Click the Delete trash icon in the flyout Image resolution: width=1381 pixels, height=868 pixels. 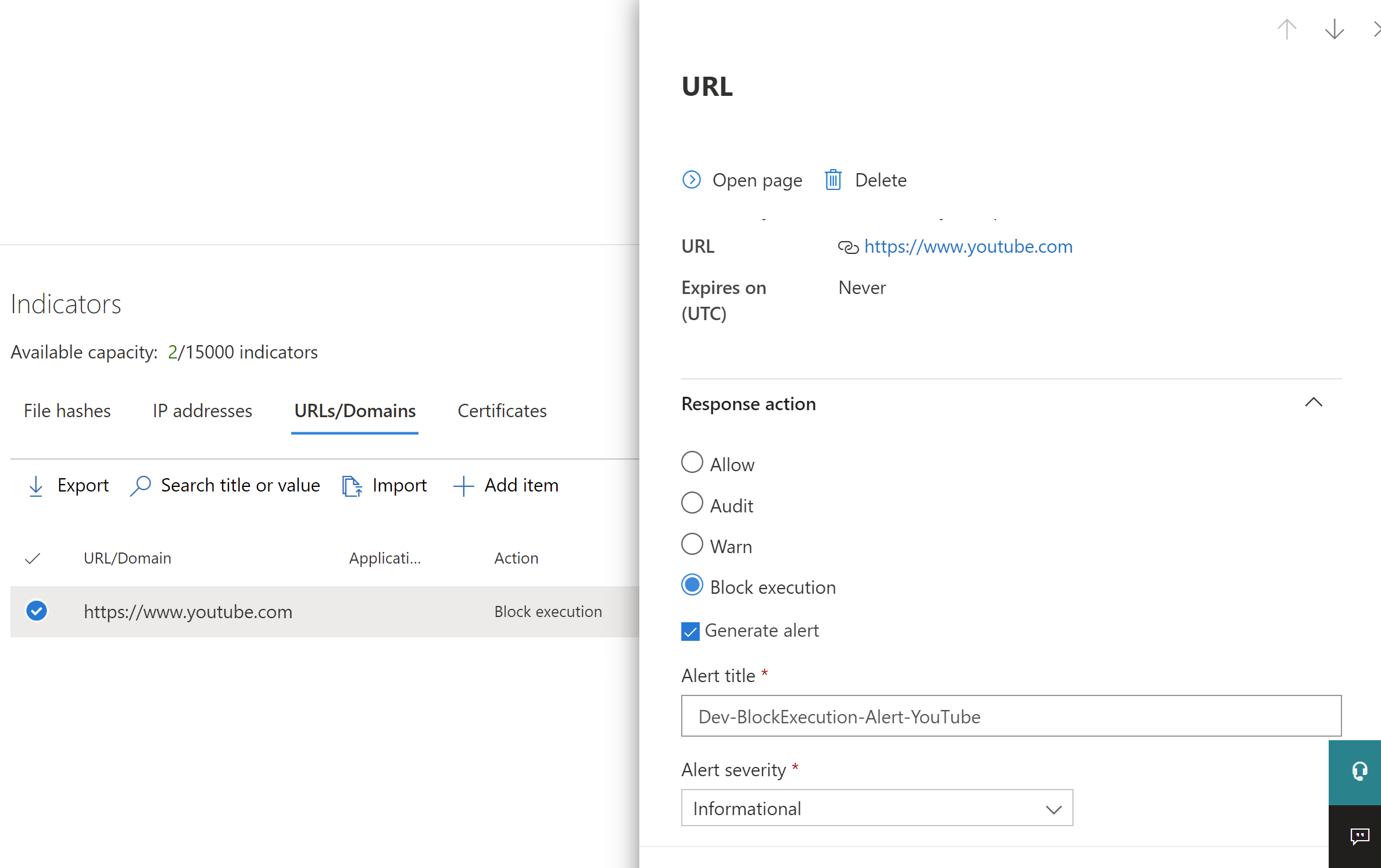(833, 180)
